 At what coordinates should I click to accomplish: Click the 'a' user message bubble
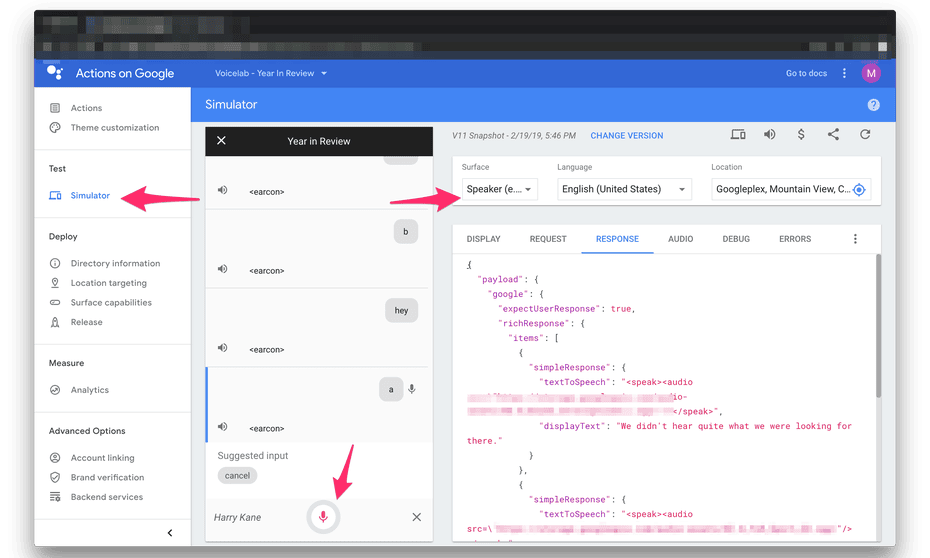click(391, 390)
